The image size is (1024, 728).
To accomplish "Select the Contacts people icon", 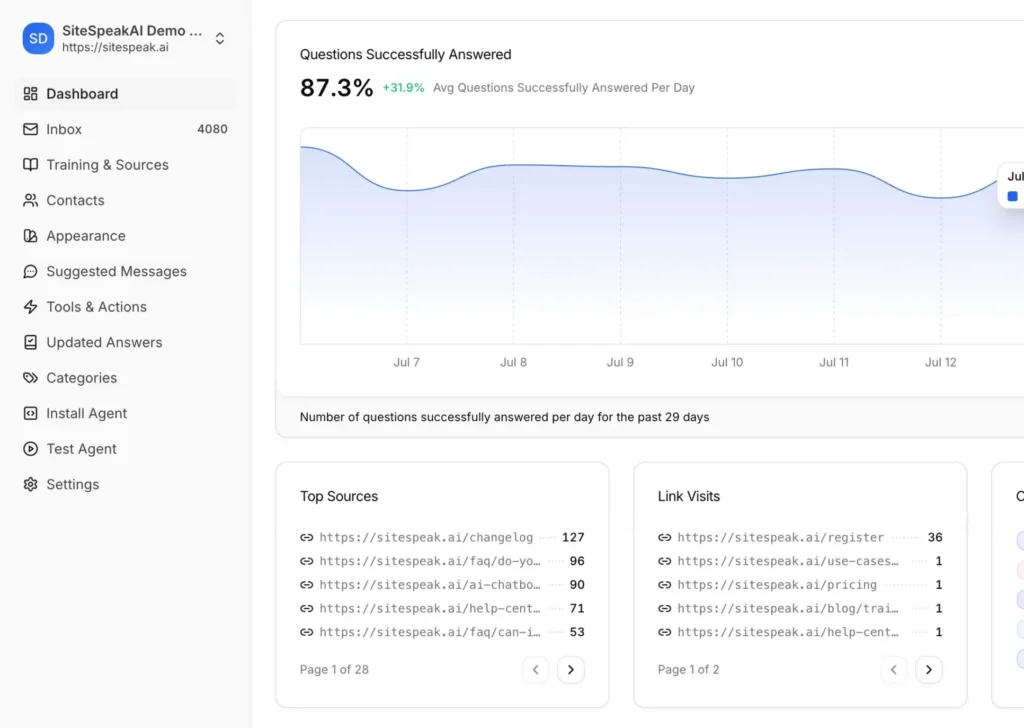I will [30, 200].
